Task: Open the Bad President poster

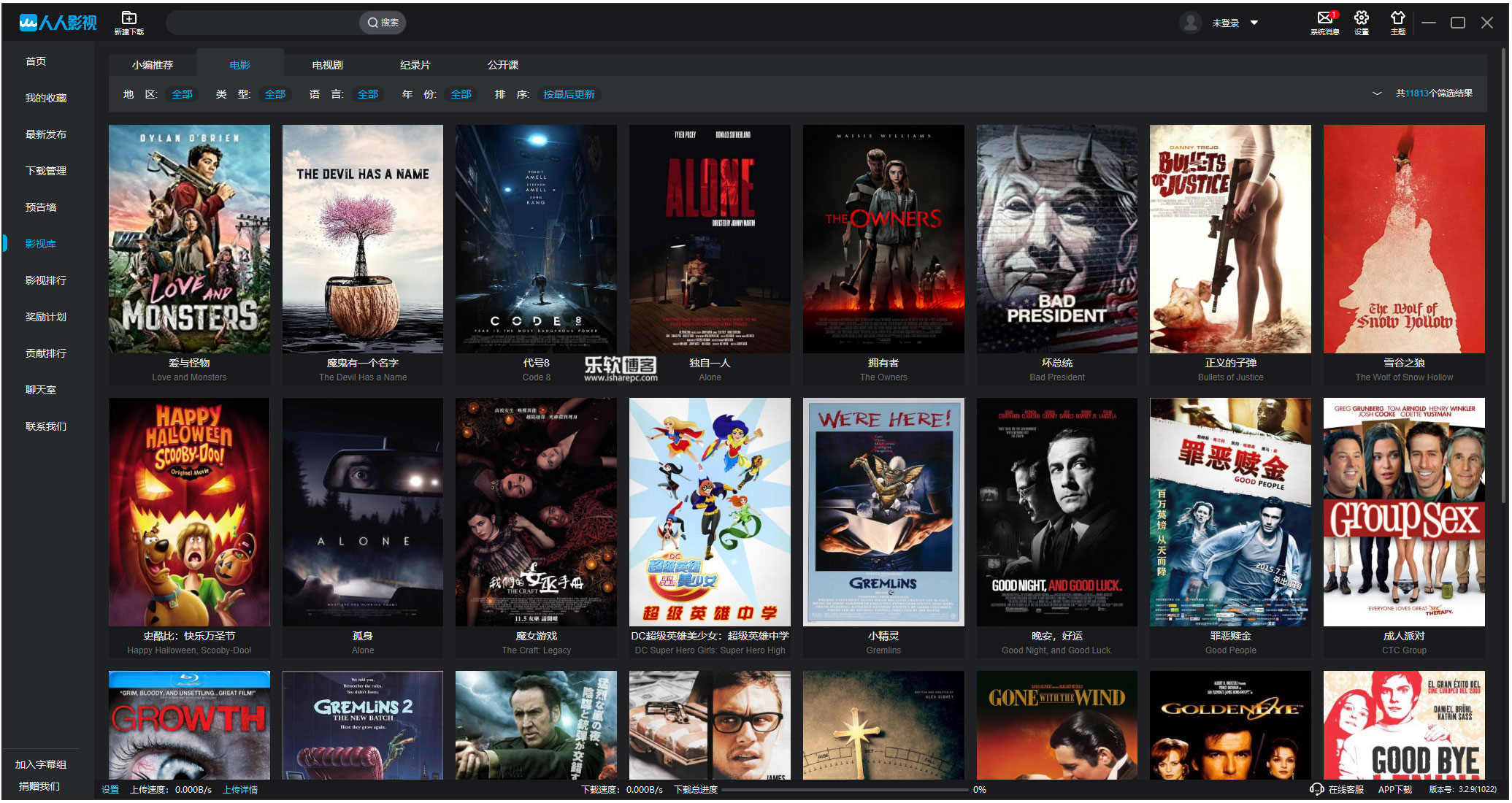Action: click(1057, 239)
